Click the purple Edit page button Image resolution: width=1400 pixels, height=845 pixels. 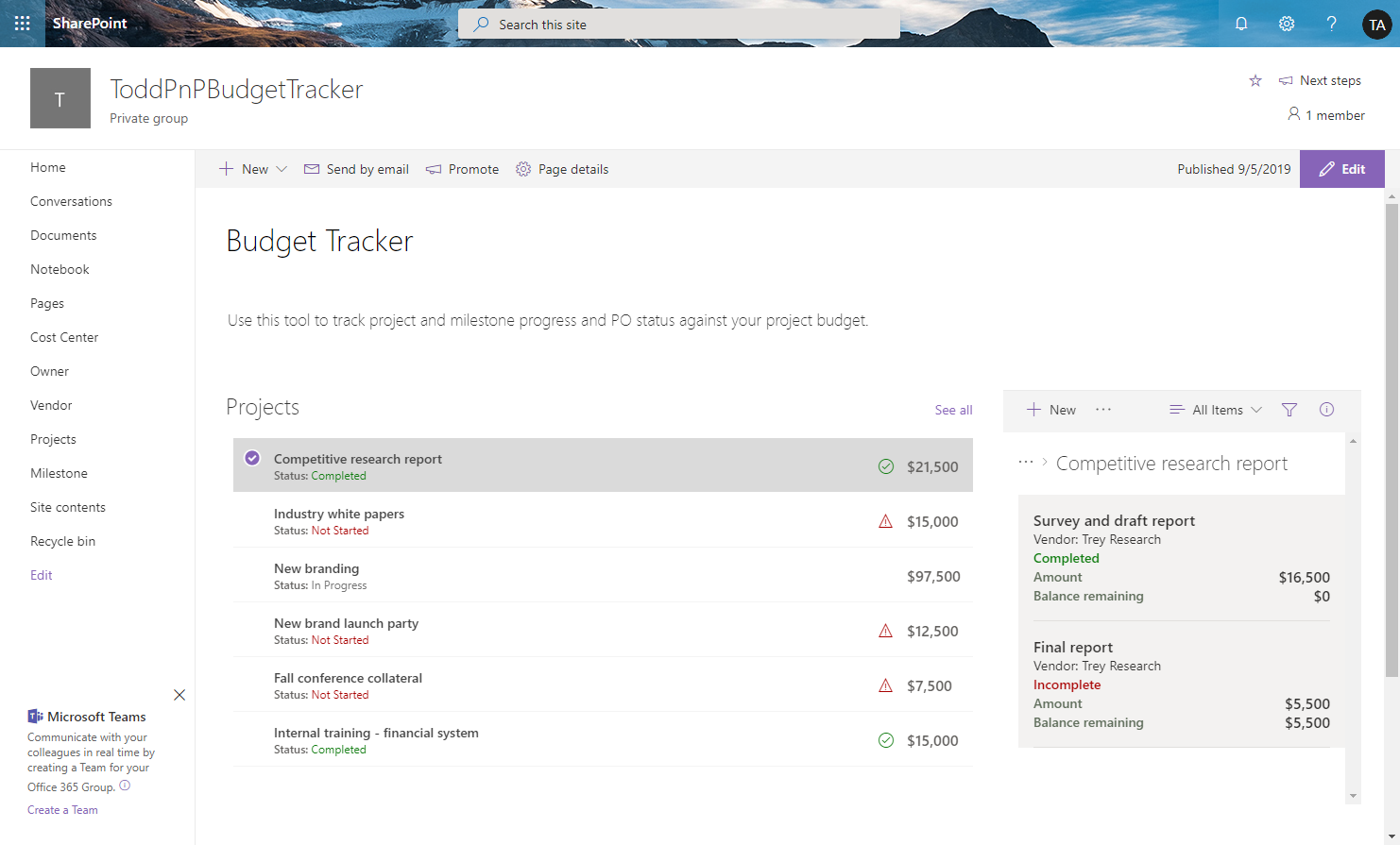[1342, 169]
